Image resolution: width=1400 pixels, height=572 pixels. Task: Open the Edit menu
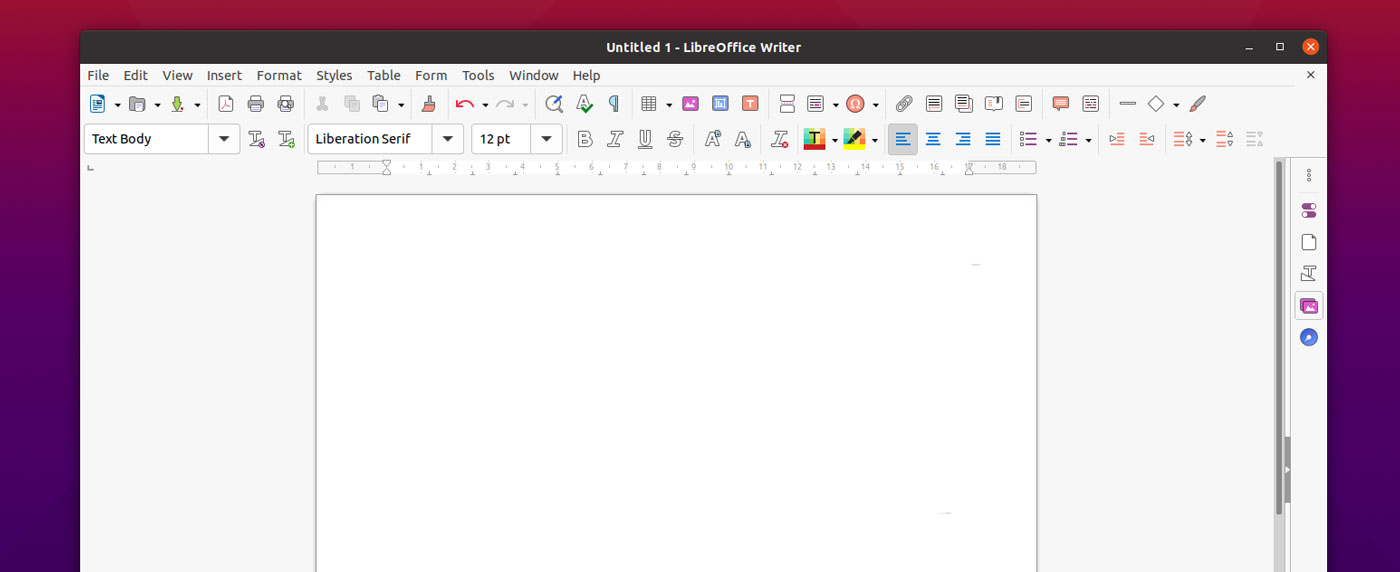[x=135, y=75]
